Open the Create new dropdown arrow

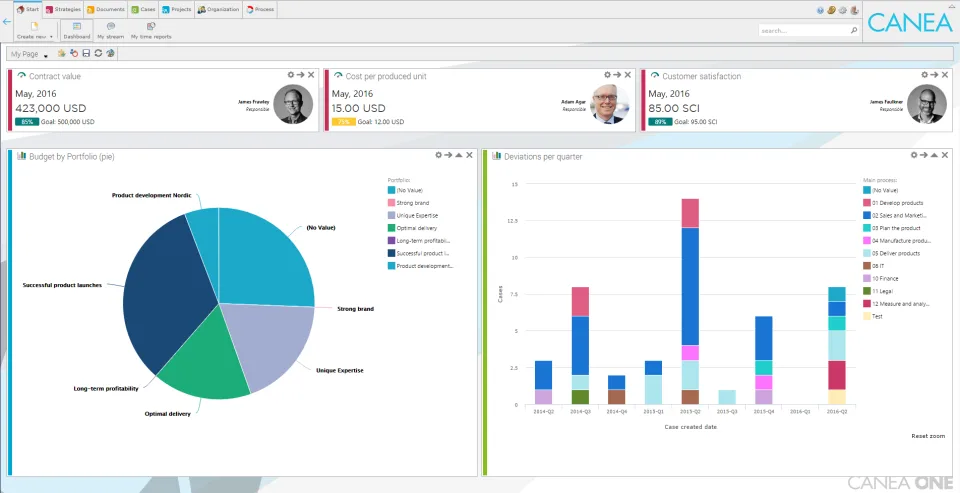[51, 37]
